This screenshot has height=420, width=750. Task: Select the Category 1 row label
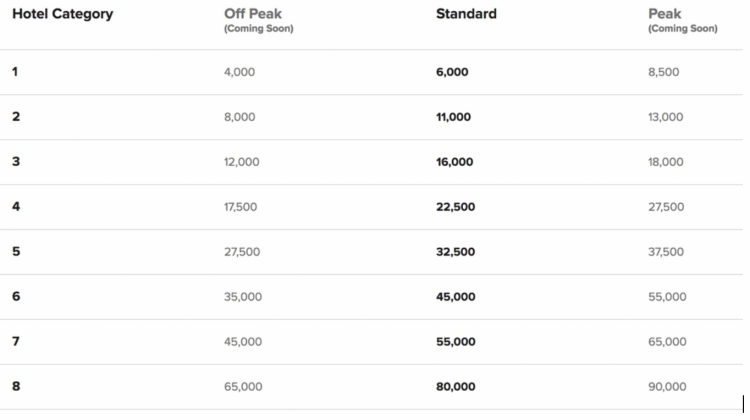[x=15, y=72]
